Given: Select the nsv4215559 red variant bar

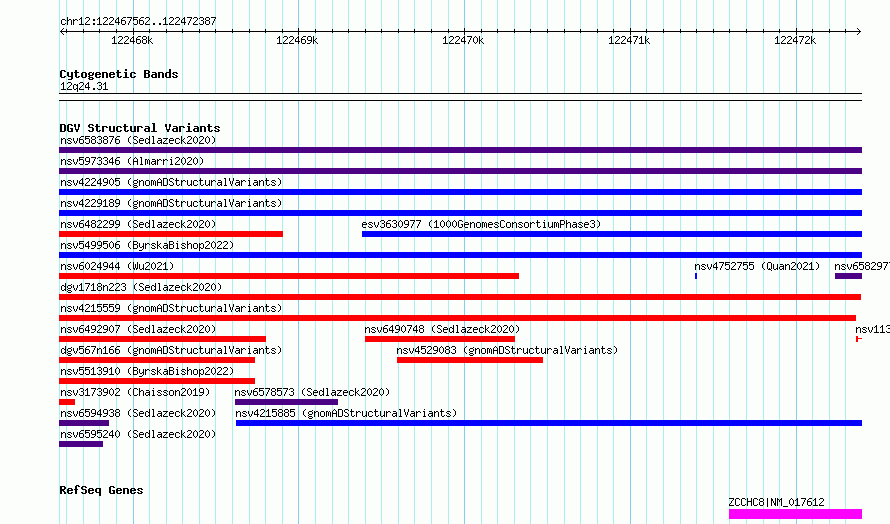Looking at the screenshot, I should point(457,318).
